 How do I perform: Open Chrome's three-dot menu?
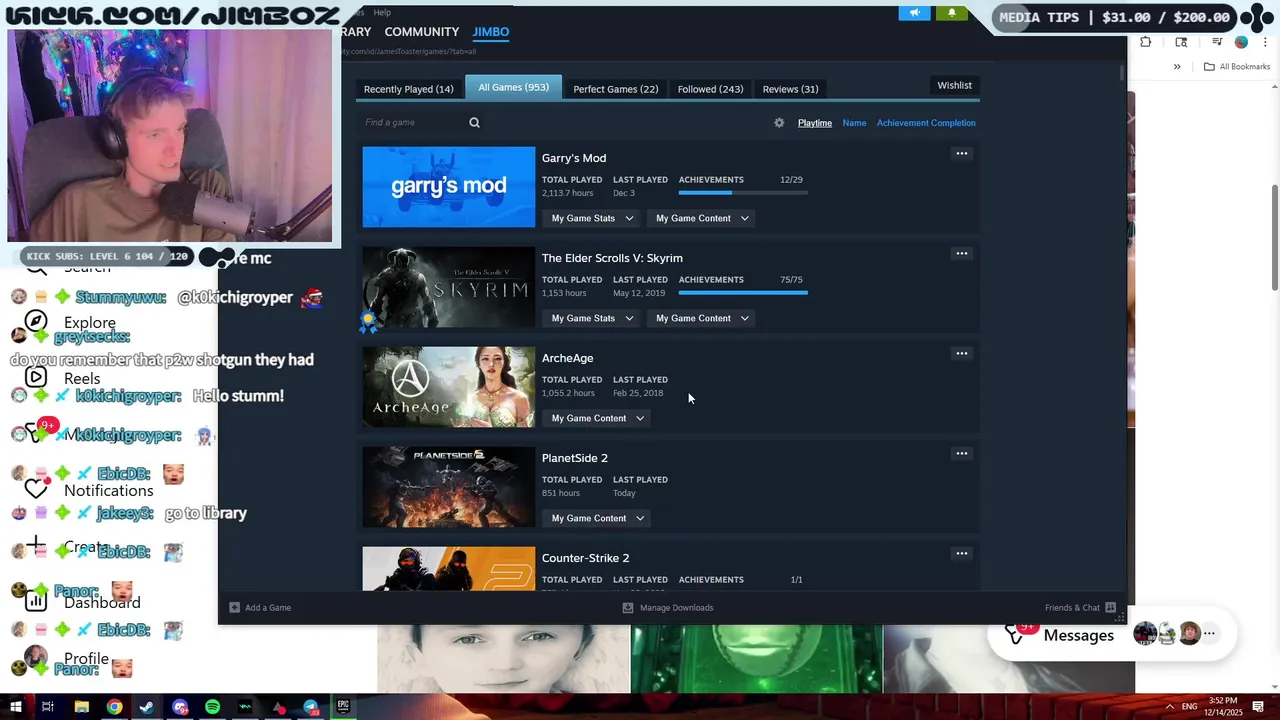pyautogui.click(x=1264, y=42)
